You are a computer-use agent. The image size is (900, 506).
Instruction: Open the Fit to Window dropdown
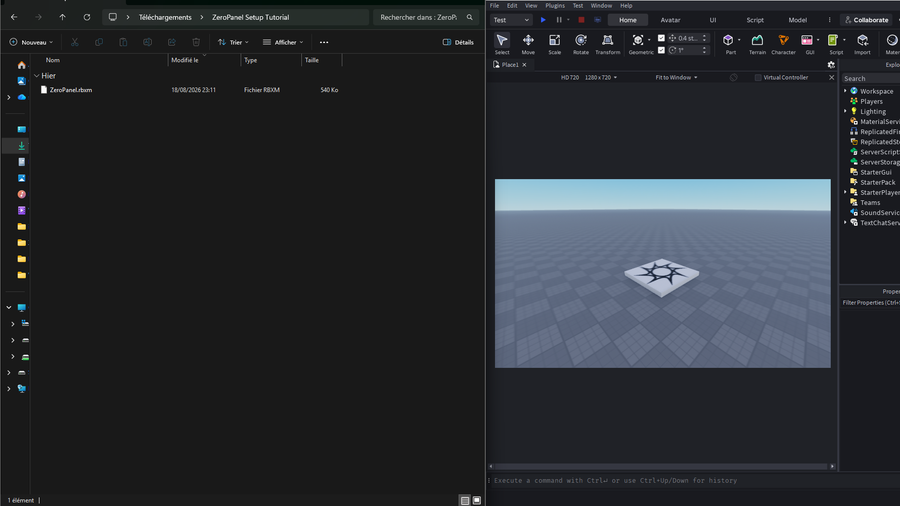click(x=676, y=77)
